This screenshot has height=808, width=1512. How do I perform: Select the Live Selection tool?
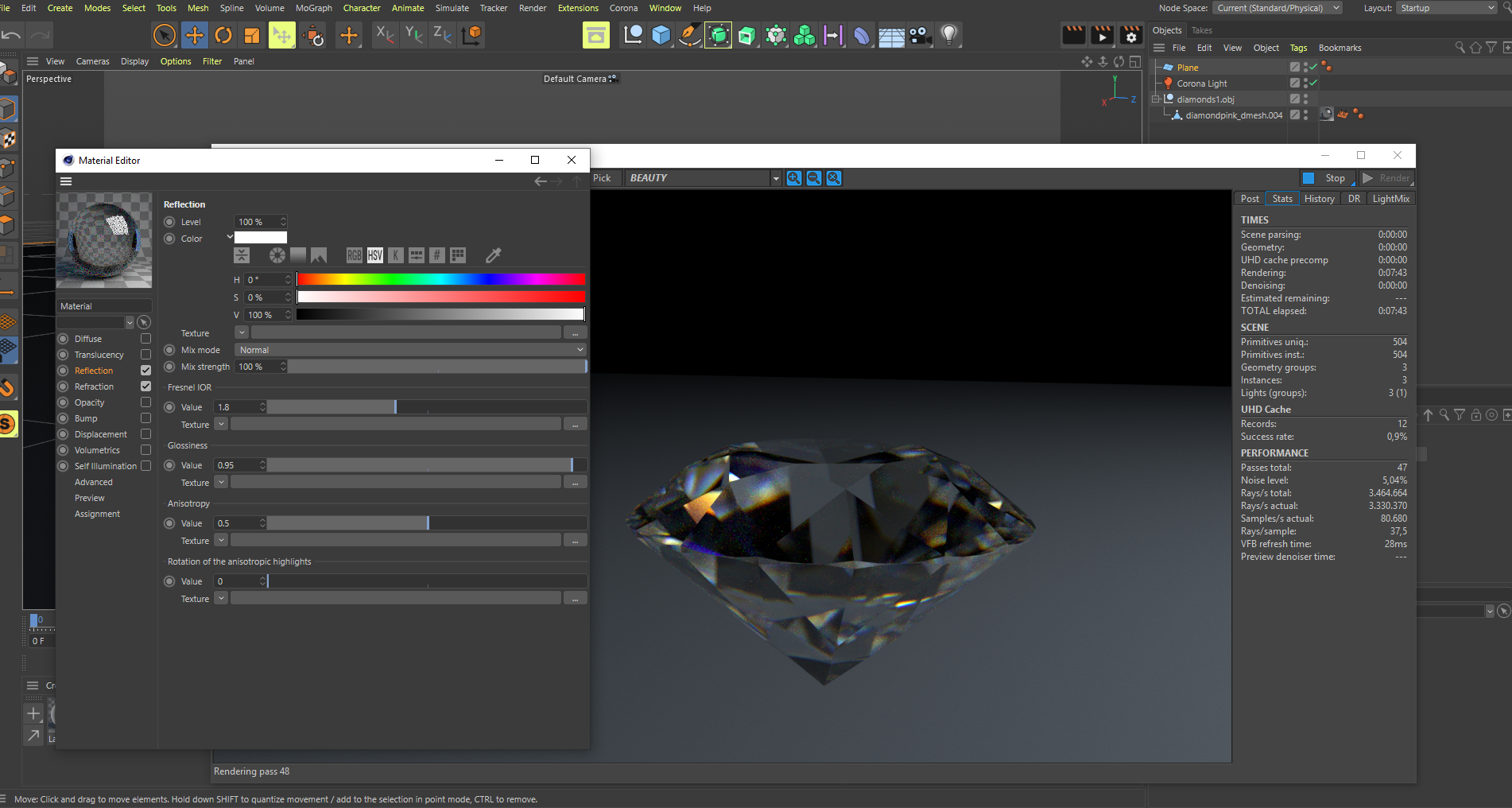(x=165, y=35)
